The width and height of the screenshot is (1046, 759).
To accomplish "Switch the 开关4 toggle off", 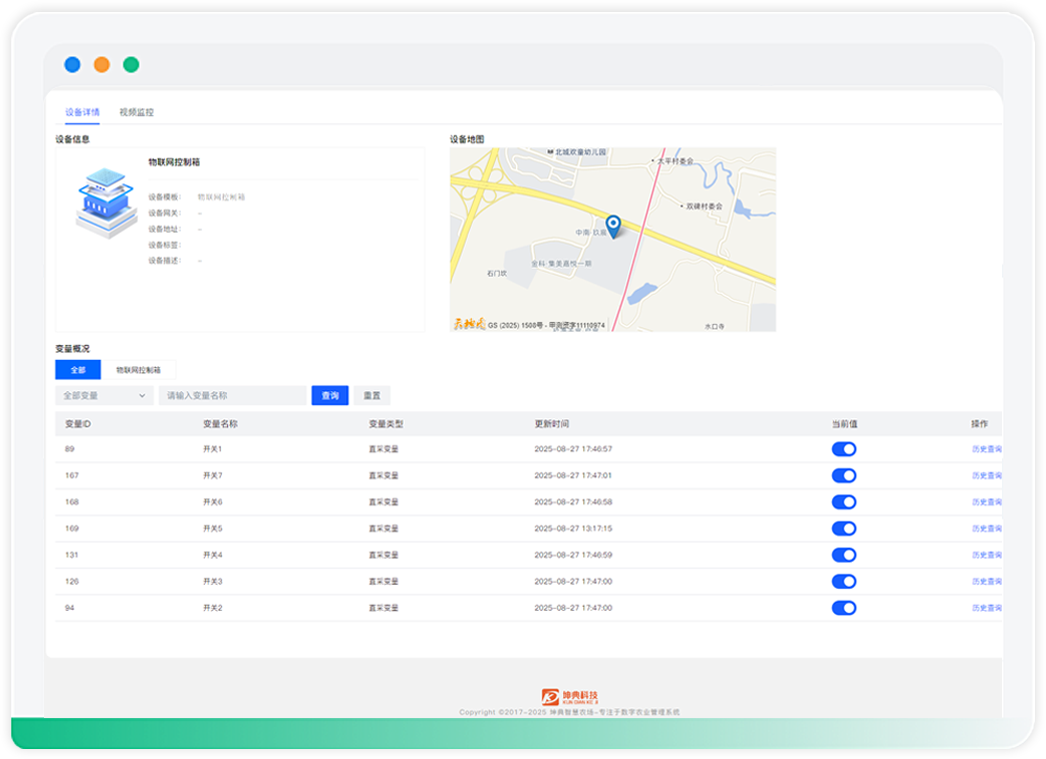I will click(843, 555).
